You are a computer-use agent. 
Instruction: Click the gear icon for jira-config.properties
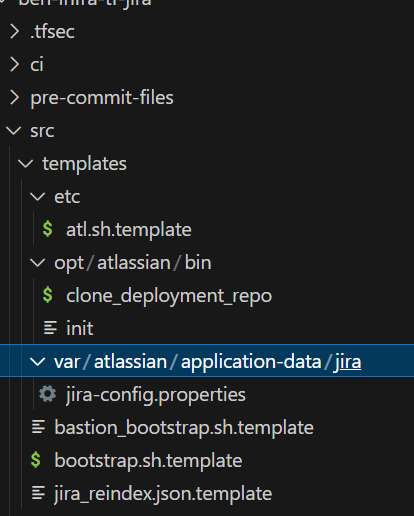47,394
